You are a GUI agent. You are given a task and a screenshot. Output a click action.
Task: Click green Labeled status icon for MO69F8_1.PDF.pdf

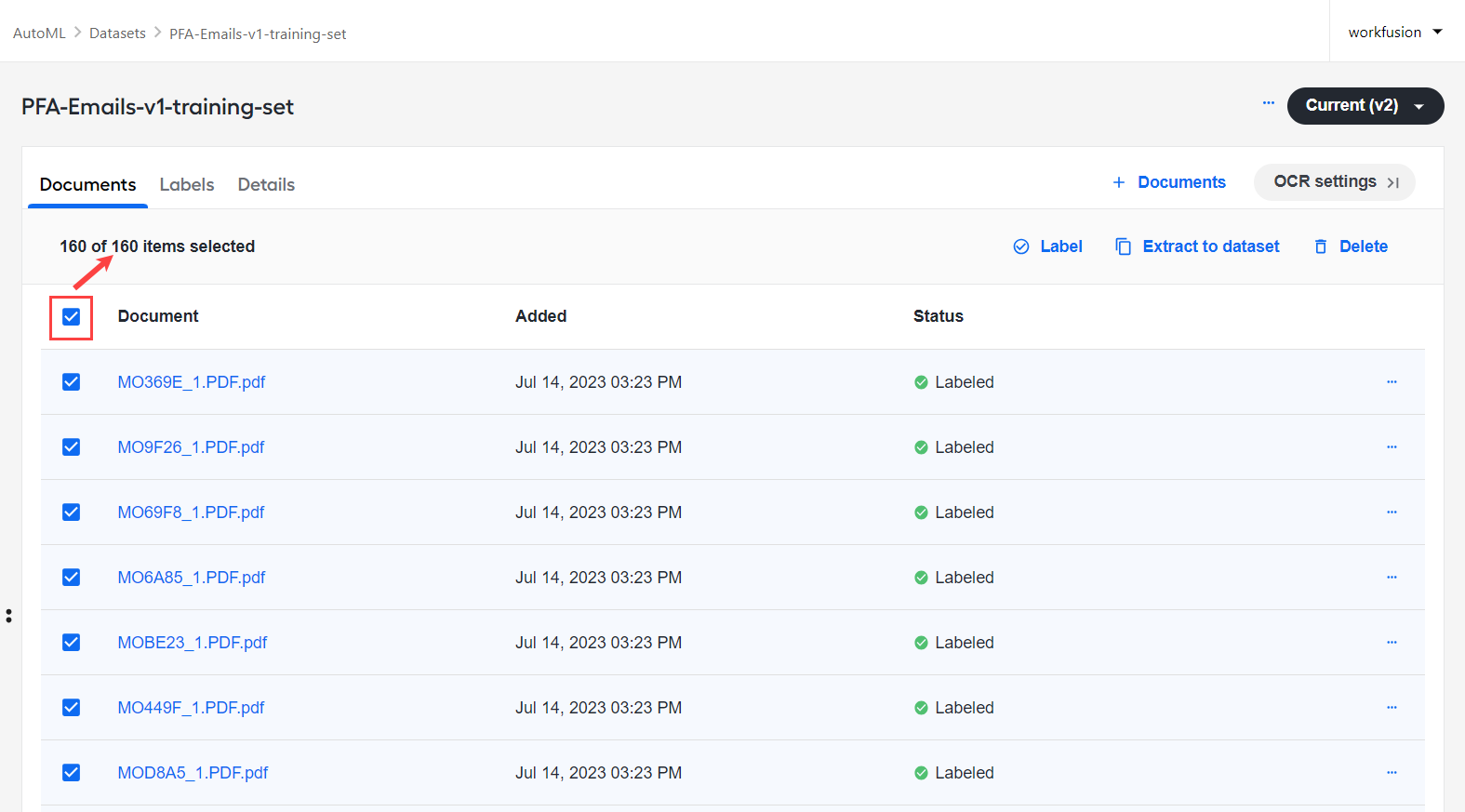coord(921,512)
